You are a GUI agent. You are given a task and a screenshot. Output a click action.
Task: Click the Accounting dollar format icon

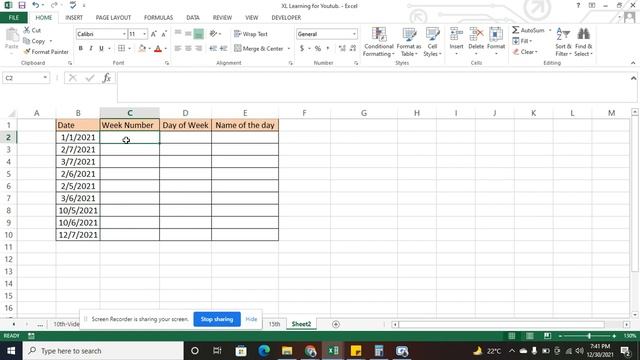302,49
